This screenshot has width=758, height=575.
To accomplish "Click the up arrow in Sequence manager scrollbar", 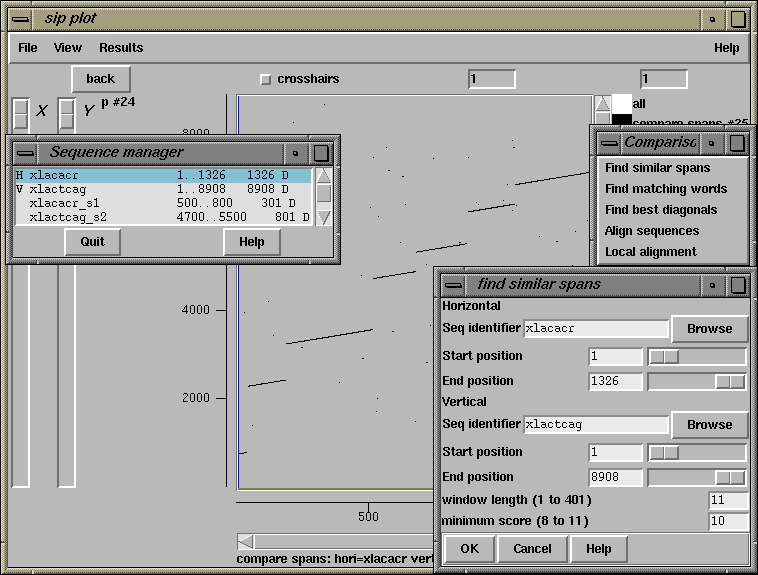I will coord(323,176).
